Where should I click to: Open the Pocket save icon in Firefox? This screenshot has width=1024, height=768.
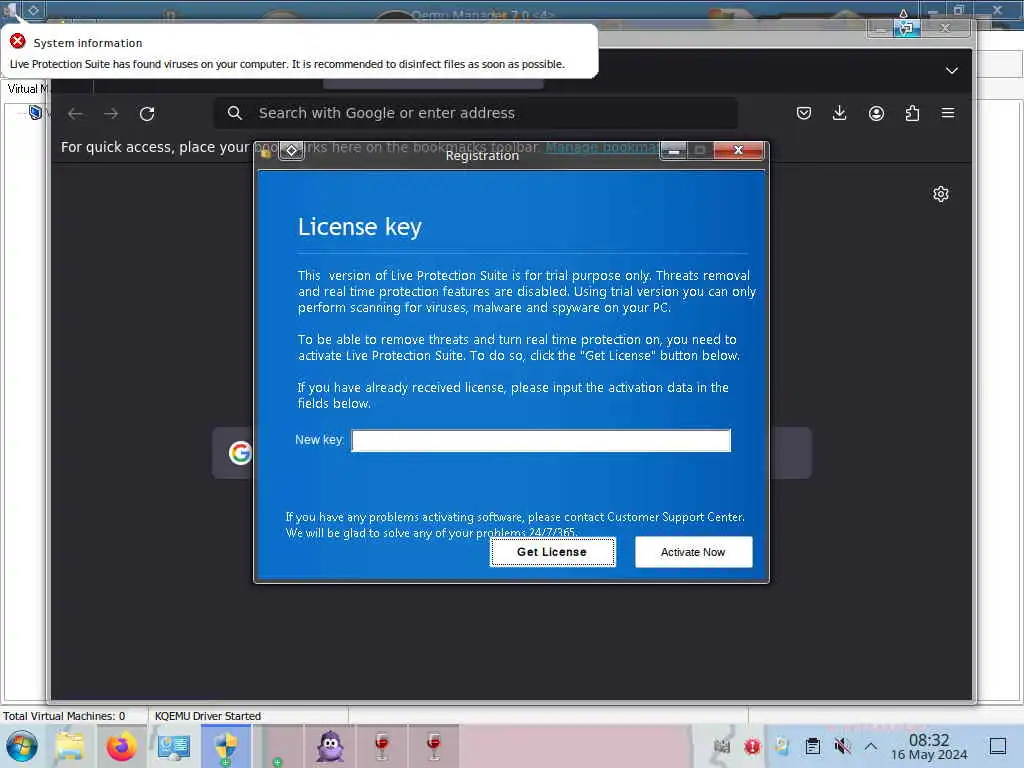[804, 113]
